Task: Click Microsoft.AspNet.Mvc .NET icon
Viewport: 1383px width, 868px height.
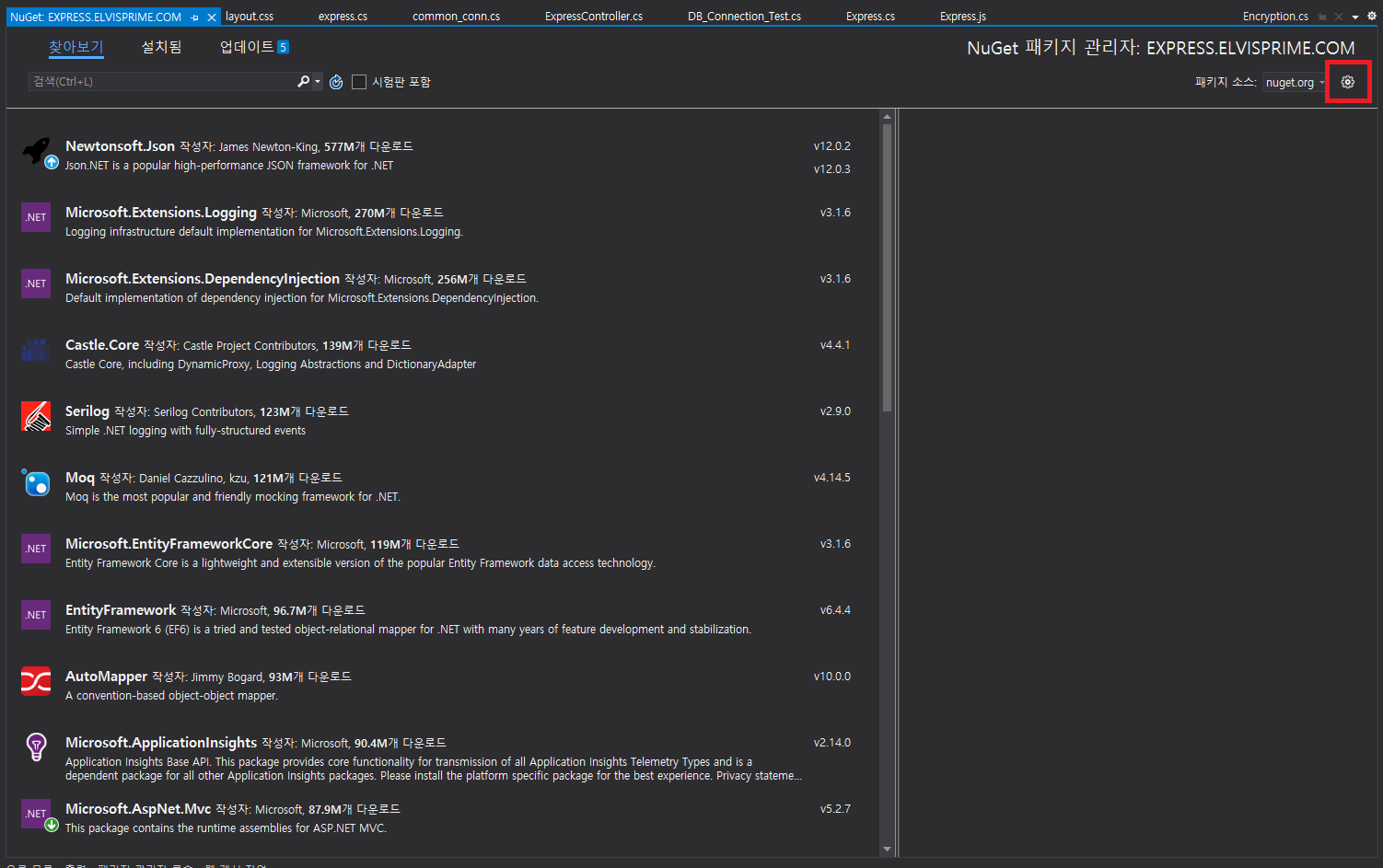Action: coord(38,815)
